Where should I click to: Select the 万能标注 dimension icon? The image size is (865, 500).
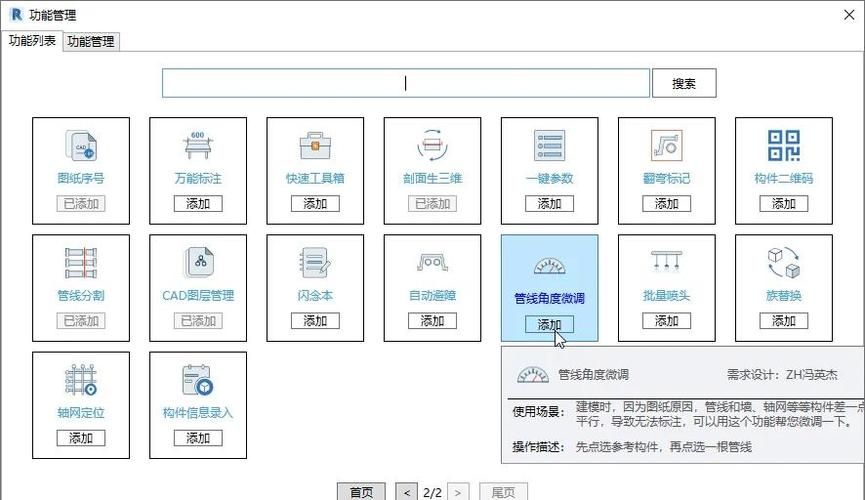197,146
